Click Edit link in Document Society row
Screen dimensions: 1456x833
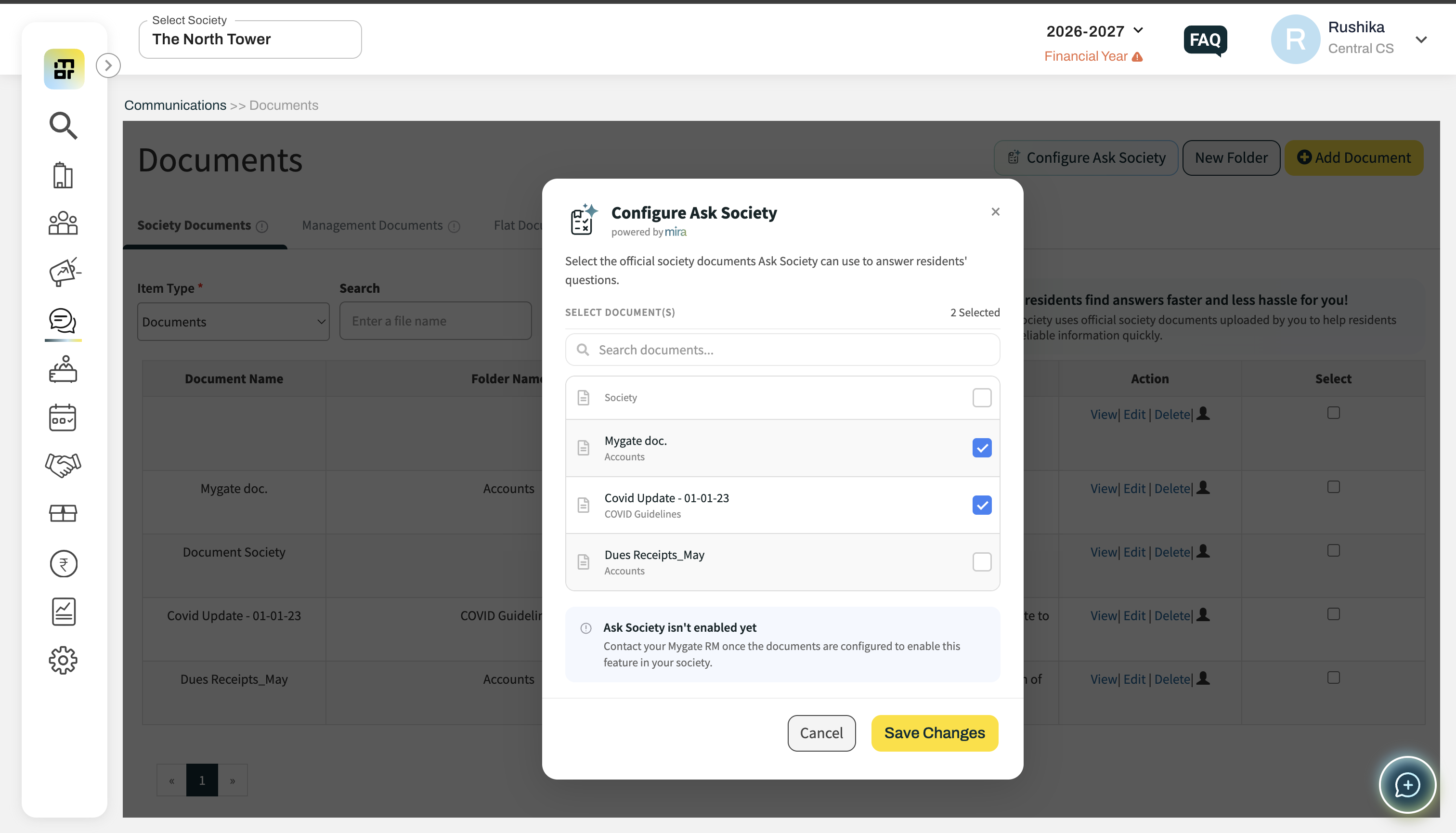pos(1134,552)
